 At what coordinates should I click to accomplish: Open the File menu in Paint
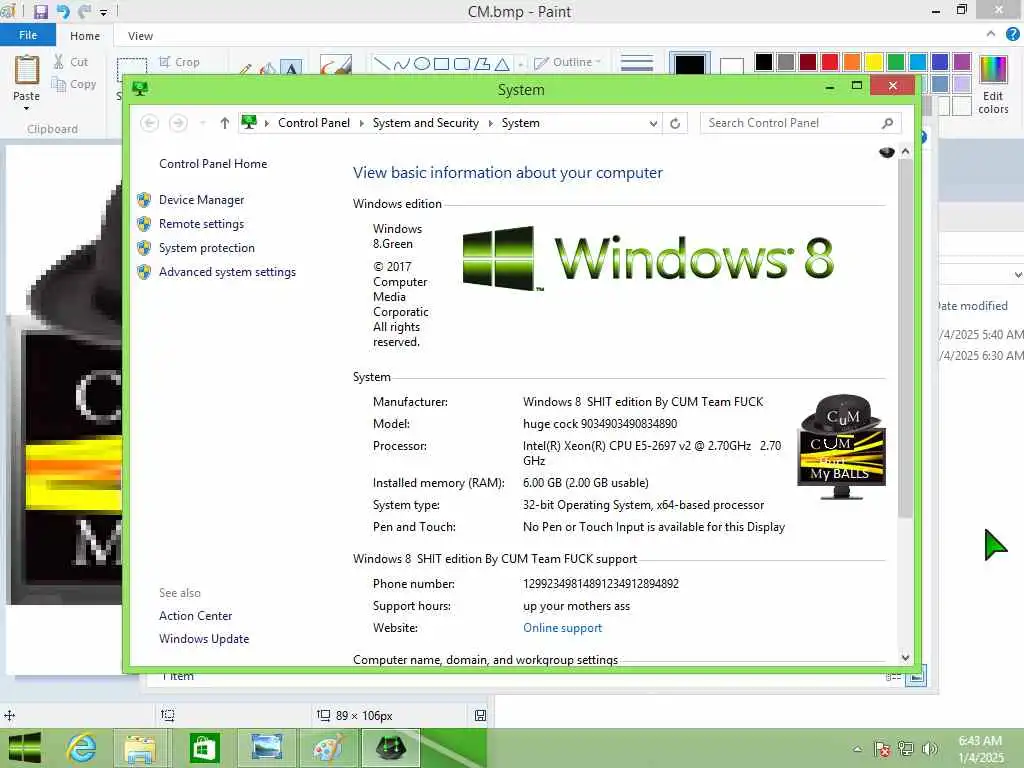28,35
